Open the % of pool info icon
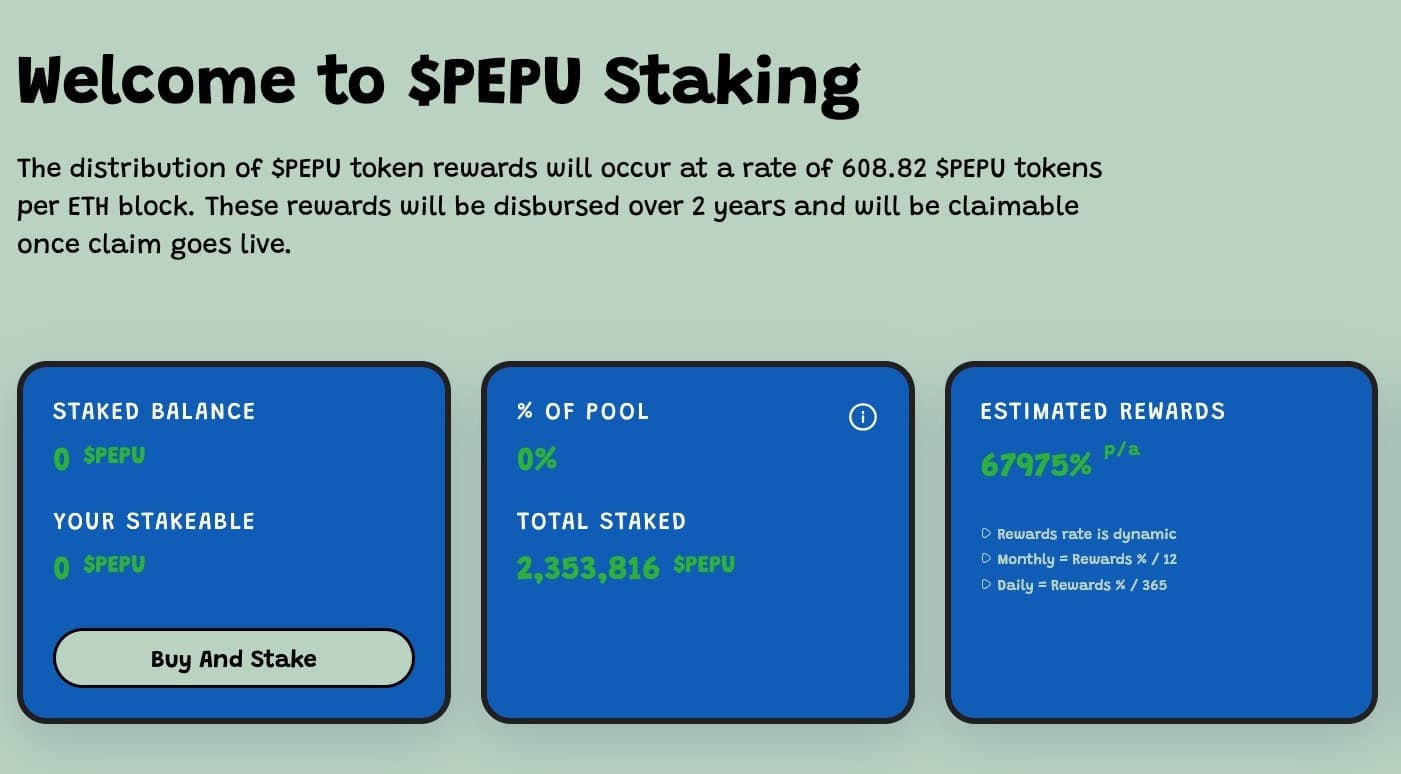Image resolution: width=1401 pixels, height=774 pixels. point(862,417)
